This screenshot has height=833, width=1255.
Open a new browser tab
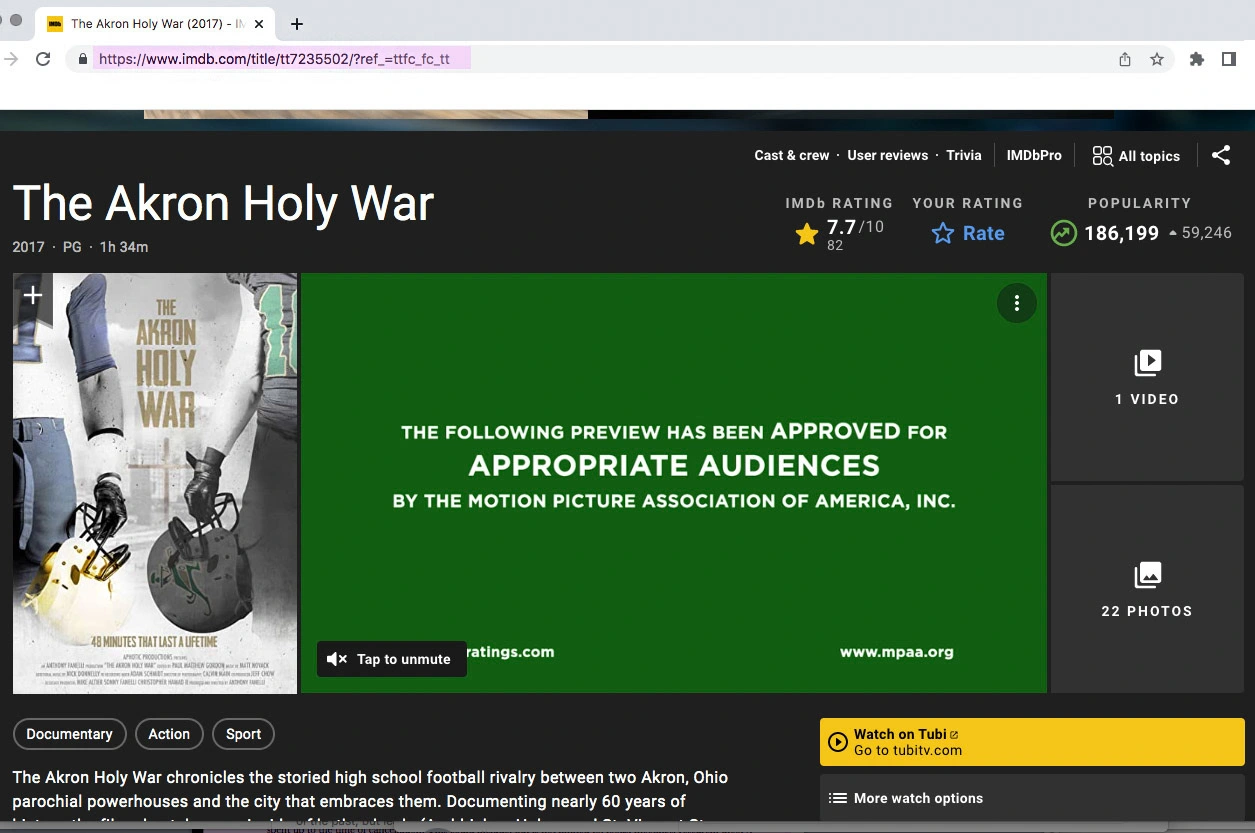(296, 24)
